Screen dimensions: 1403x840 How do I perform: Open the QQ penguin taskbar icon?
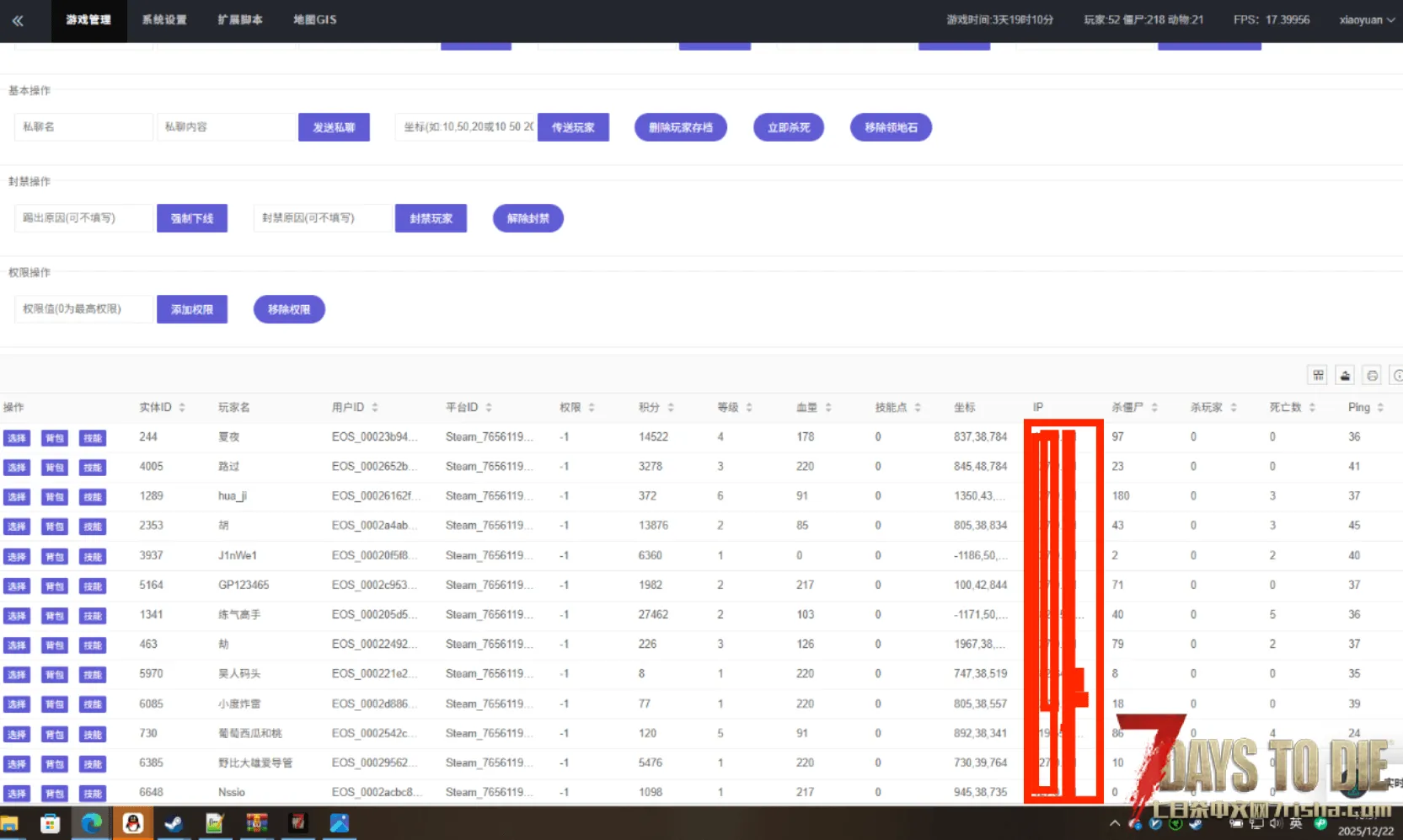coord(132,823)
